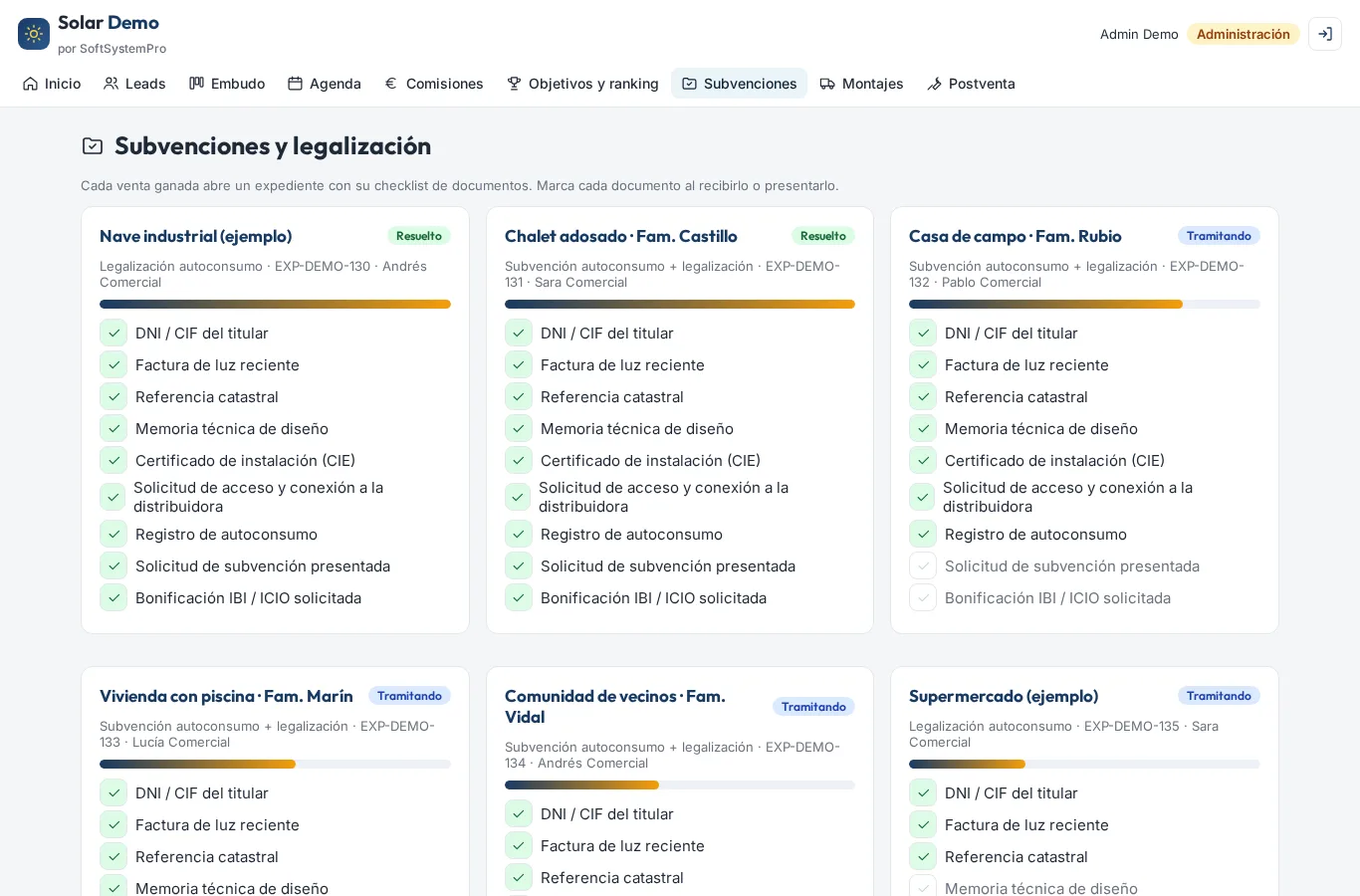Uncheck Registro de autoconsumo in Casa de campo
This screenshot has height=896, width=1360.
(923, 535)
